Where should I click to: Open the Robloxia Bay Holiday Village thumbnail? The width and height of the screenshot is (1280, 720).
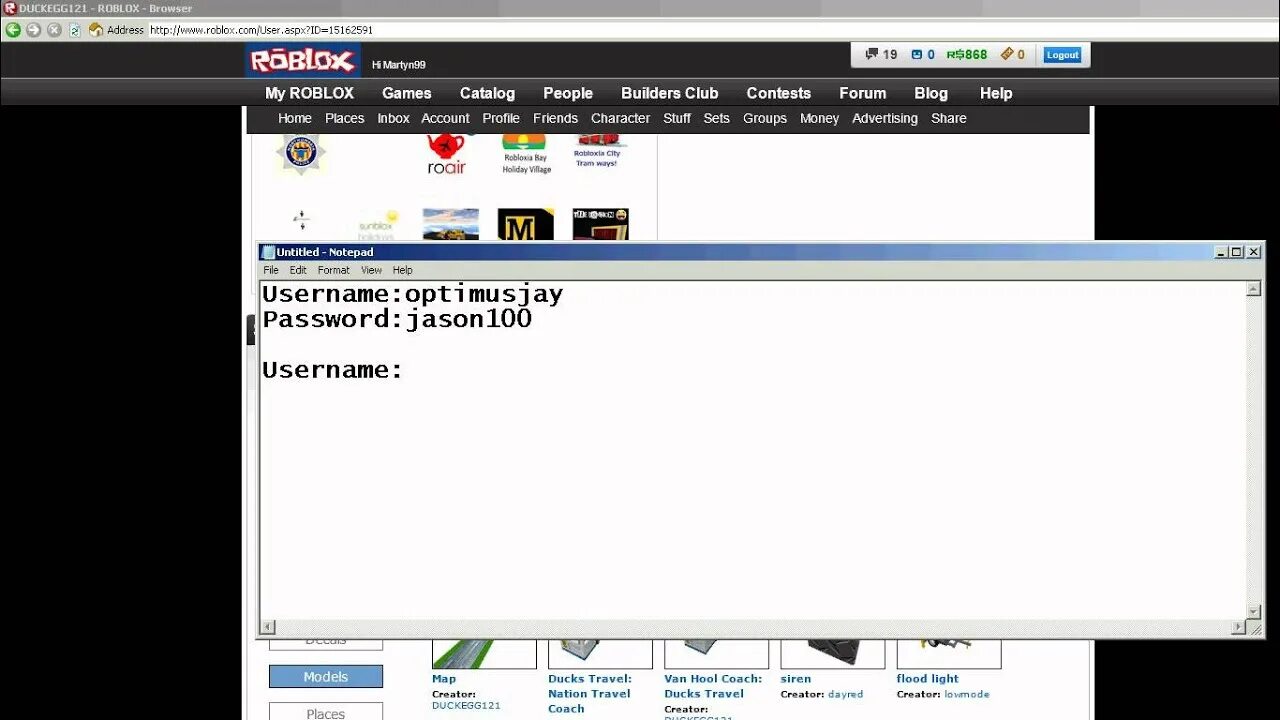[526, 154]
